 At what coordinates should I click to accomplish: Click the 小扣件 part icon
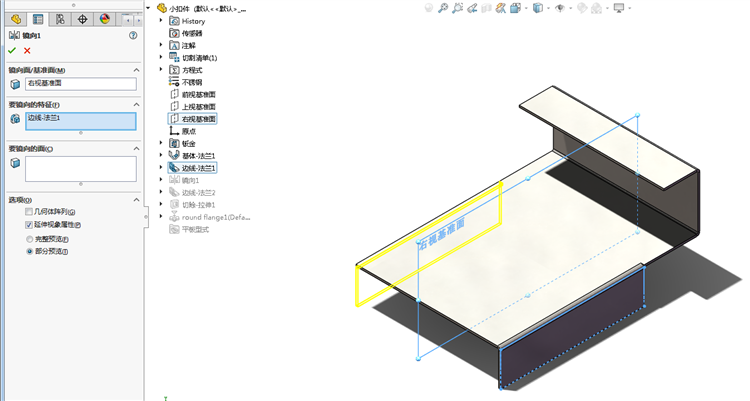tap(162, 8)
